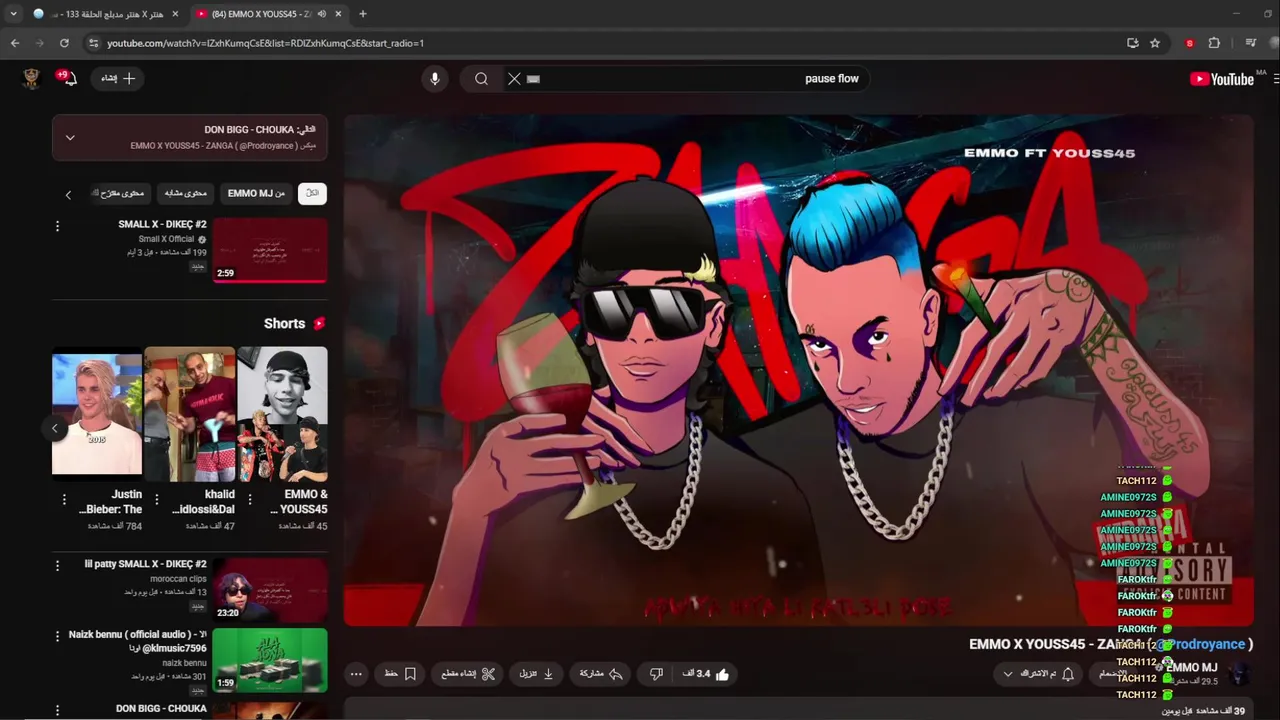Image resolution: width=1280 pixels, height=720 pixels.
Task: Open the browser extensions puzzle icon
Action: pos(1214,43)
